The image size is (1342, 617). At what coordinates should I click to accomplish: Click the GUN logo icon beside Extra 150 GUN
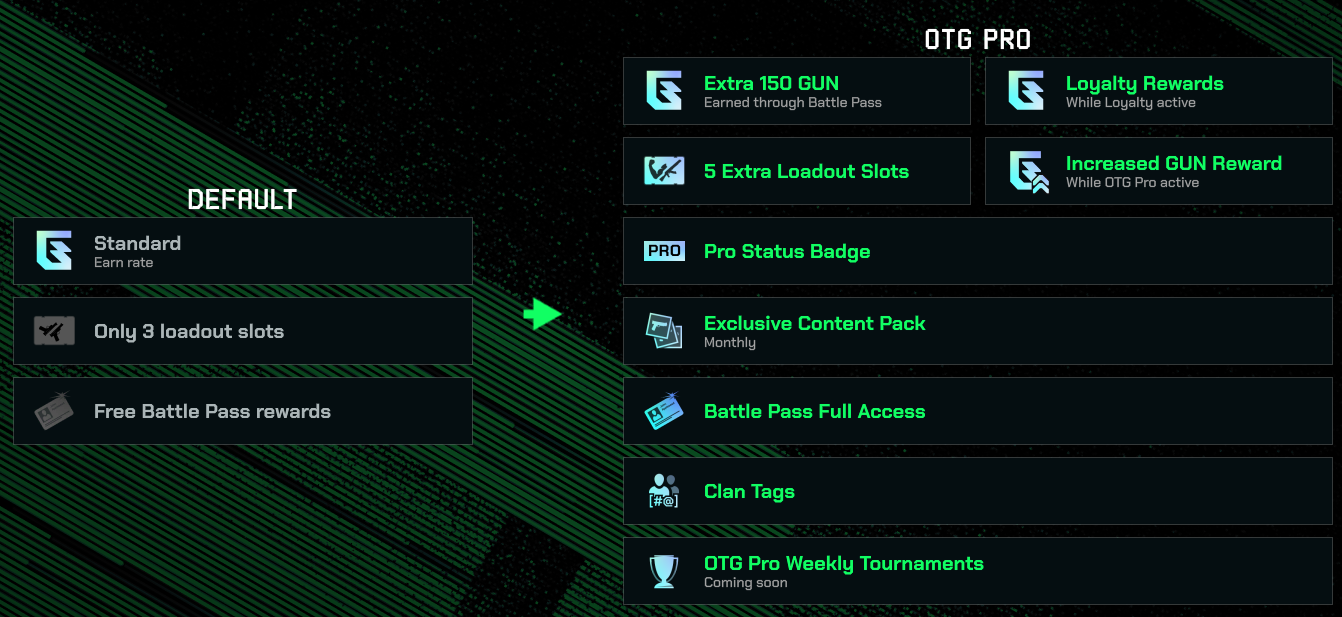[x=664, y=91]
